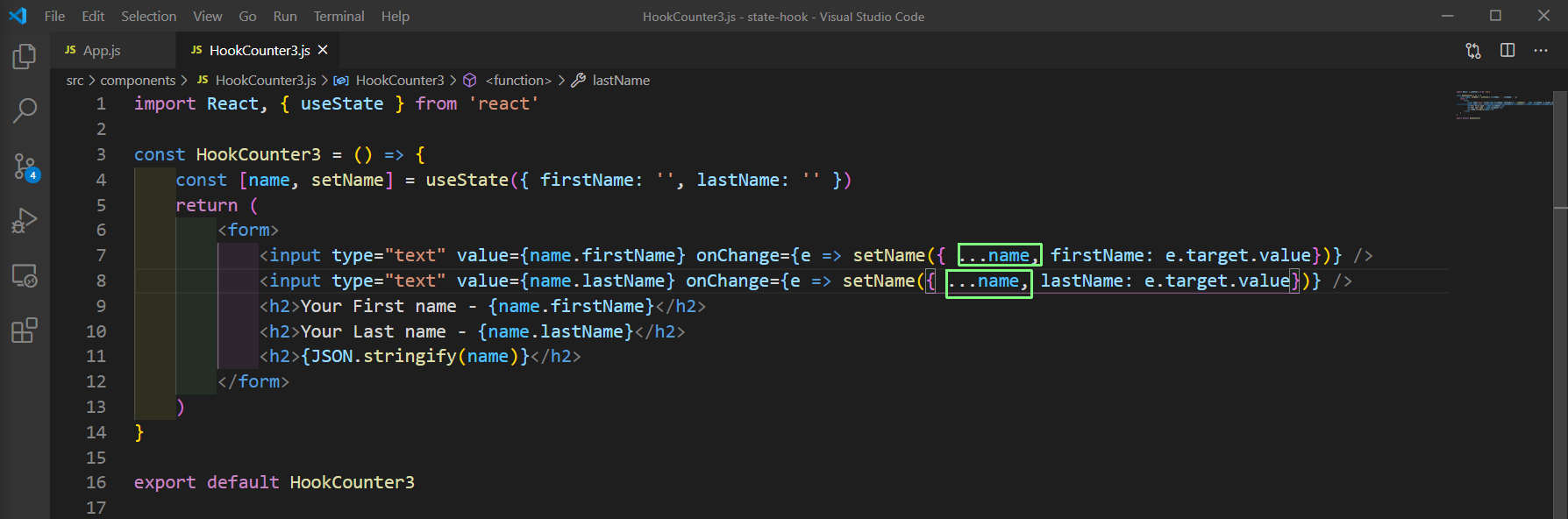Click 'setName' in the destructuring on line 4
1568x519 pixels.
point(347,180)
